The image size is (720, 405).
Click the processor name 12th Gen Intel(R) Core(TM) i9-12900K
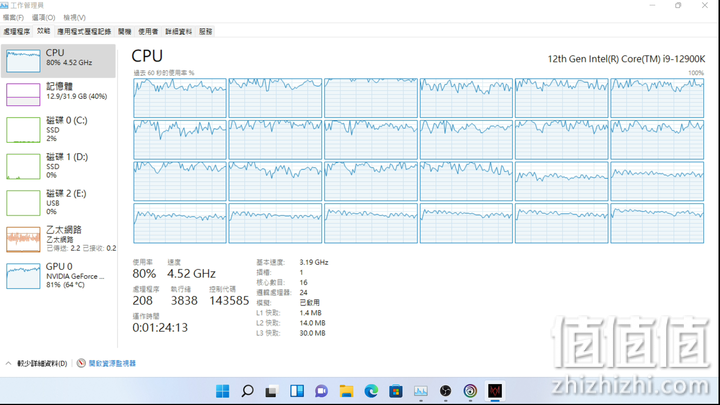click(626, 59)
